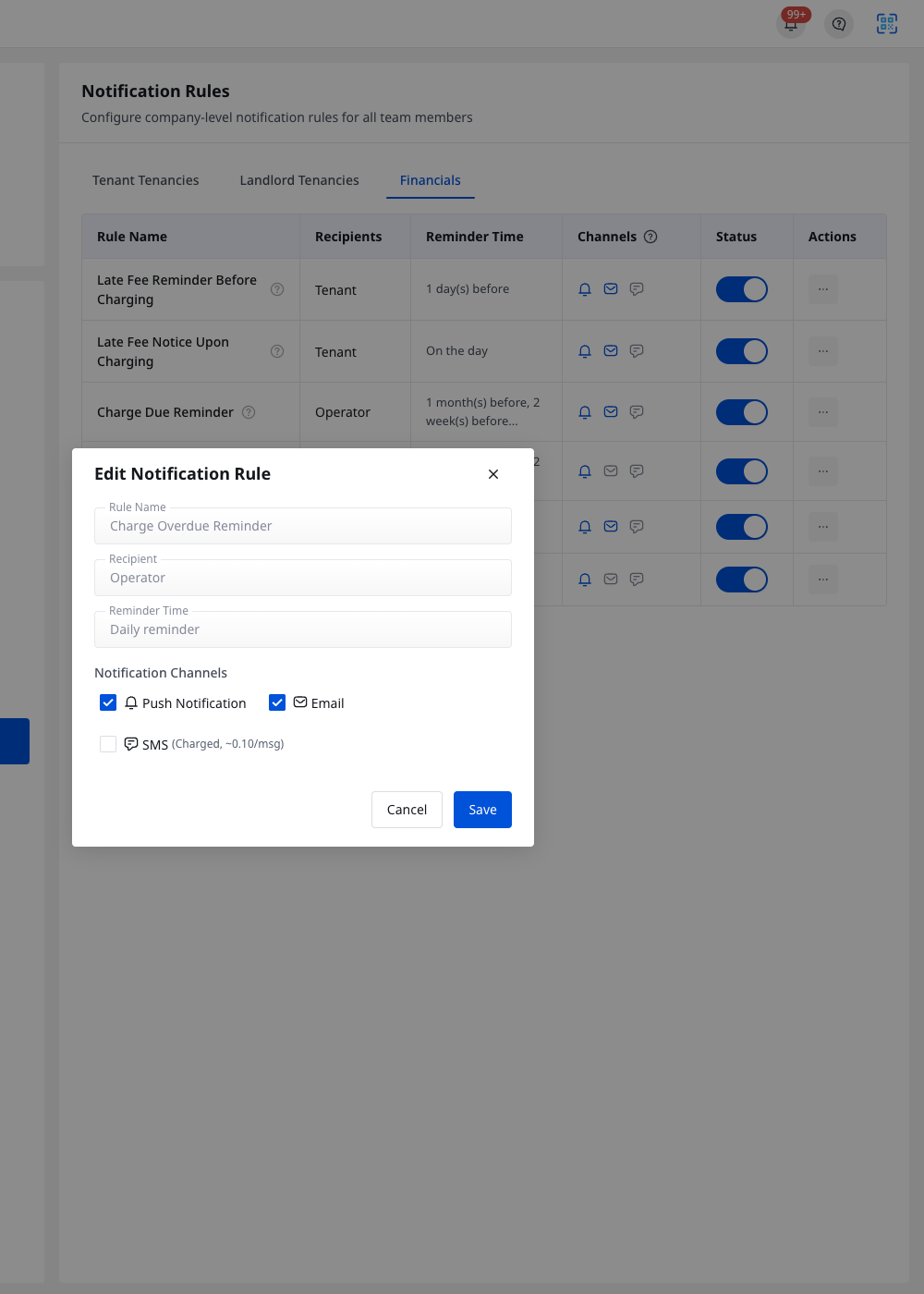
Task: Click email icon for Late Fee Reminder Before Charging
Action: pyautogui.click(x=611, y=289)
